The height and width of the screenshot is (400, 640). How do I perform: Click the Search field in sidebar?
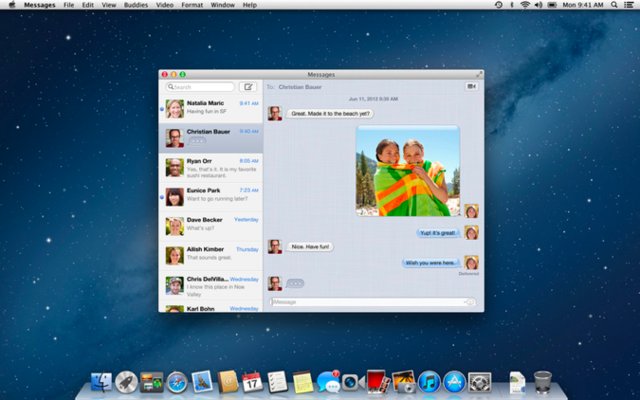pyautogui.click(x=200, y=87)
